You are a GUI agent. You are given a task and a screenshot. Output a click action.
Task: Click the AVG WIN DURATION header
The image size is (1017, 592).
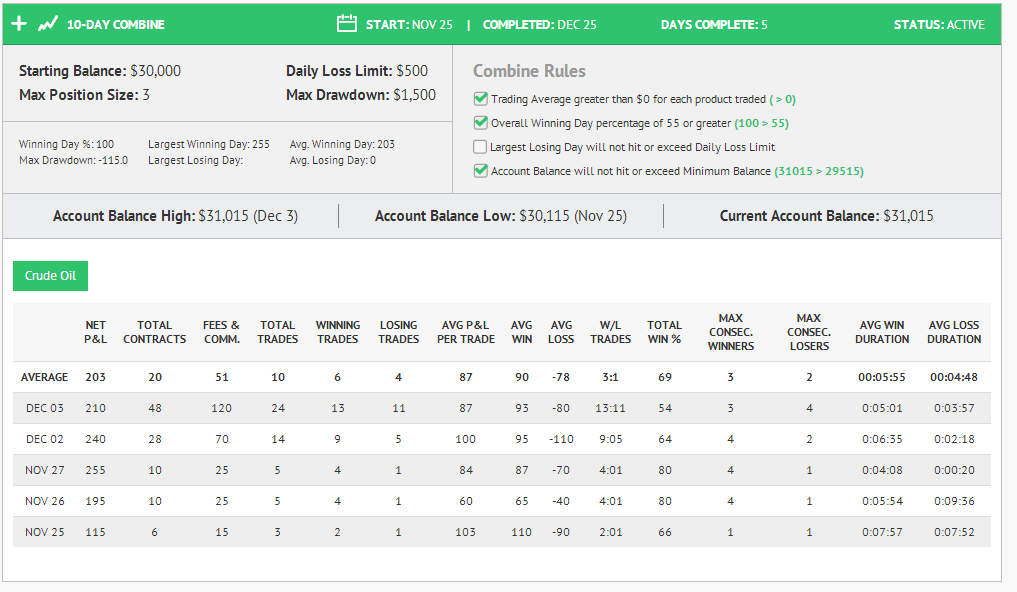882,332
